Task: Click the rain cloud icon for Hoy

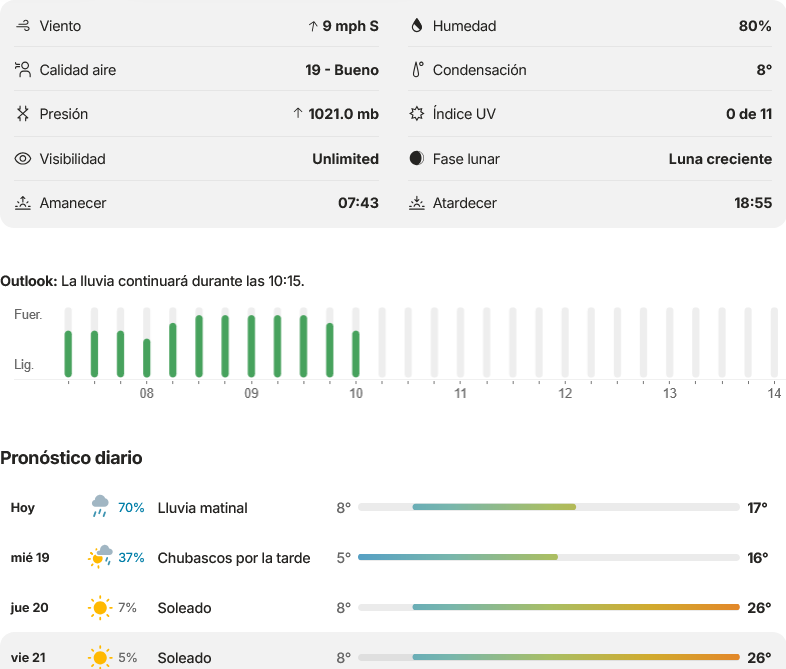Action: point(100,507)
